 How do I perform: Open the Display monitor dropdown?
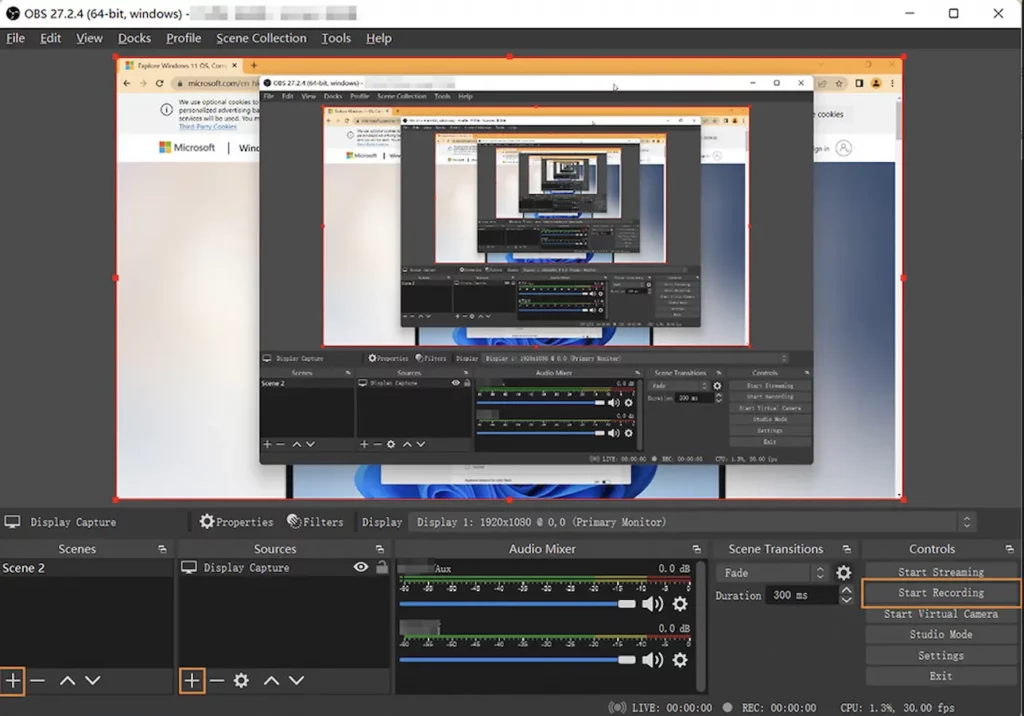click(693, 522)
